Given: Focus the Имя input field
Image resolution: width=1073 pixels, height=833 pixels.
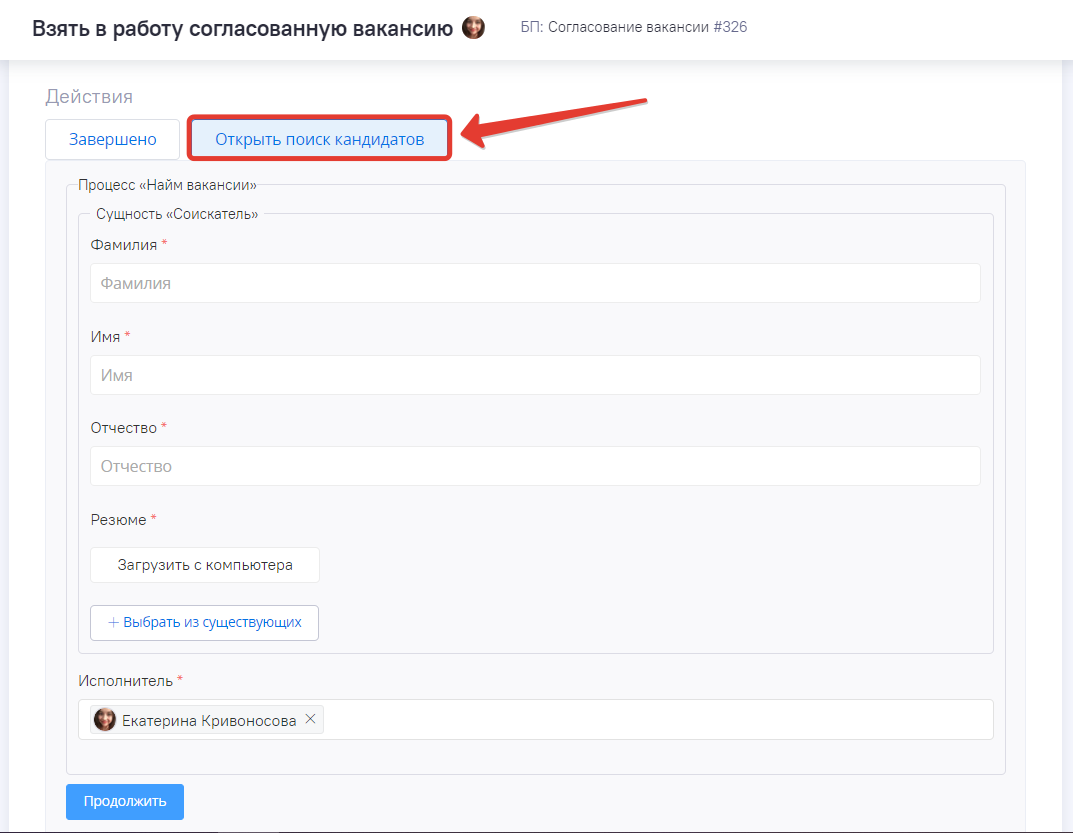Looking at the screenshot, I should coord(535,375).
